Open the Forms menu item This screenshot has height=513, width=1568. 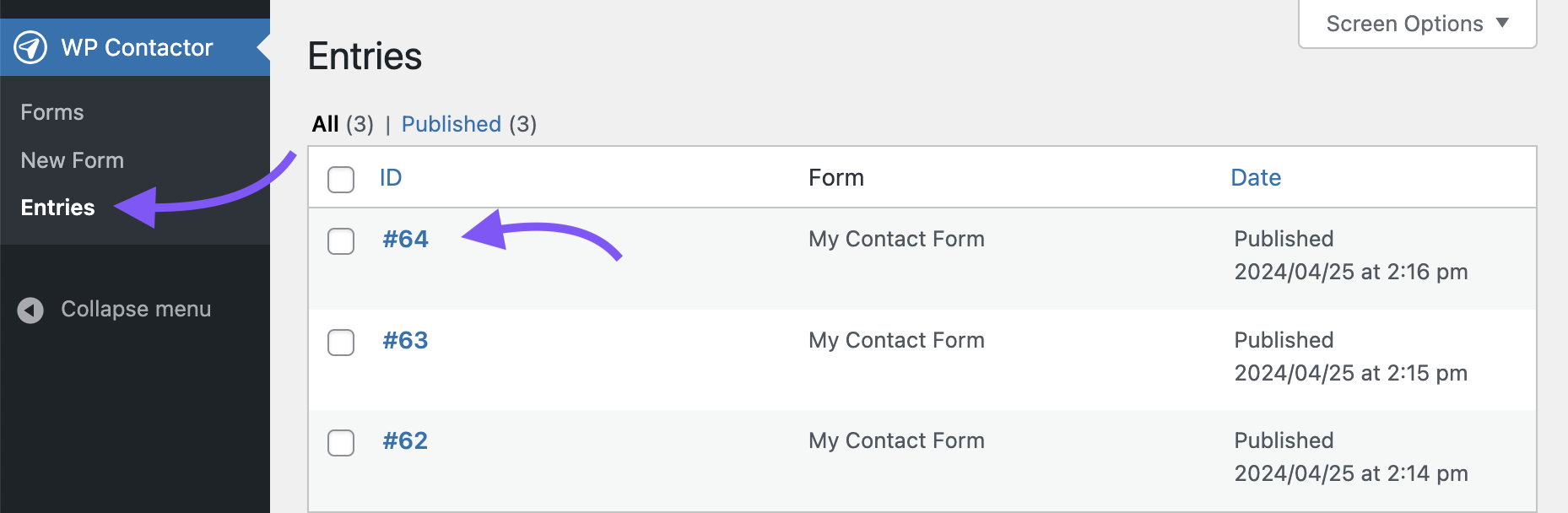pyautogui.click(x=52, y=112)
